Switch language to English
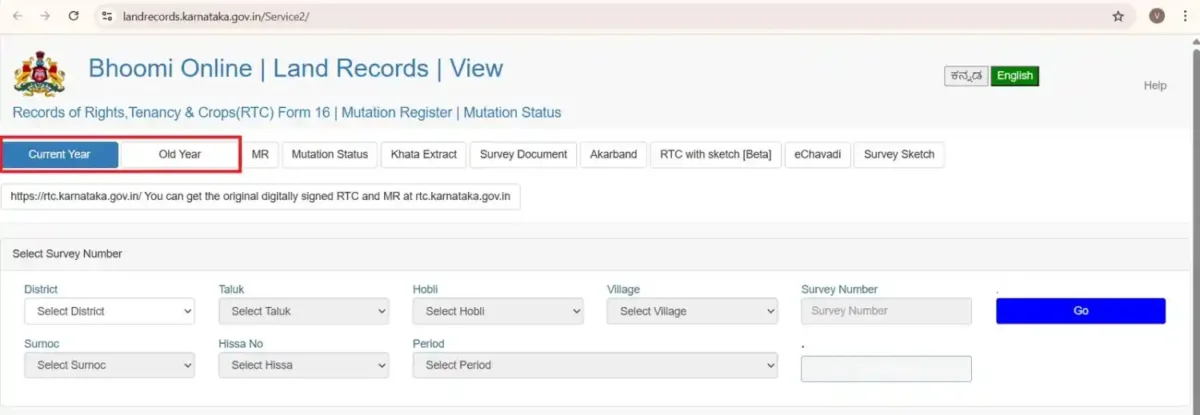Image resolution: width=1200 pixels, height=415 pixels. tap(1015, 76)
